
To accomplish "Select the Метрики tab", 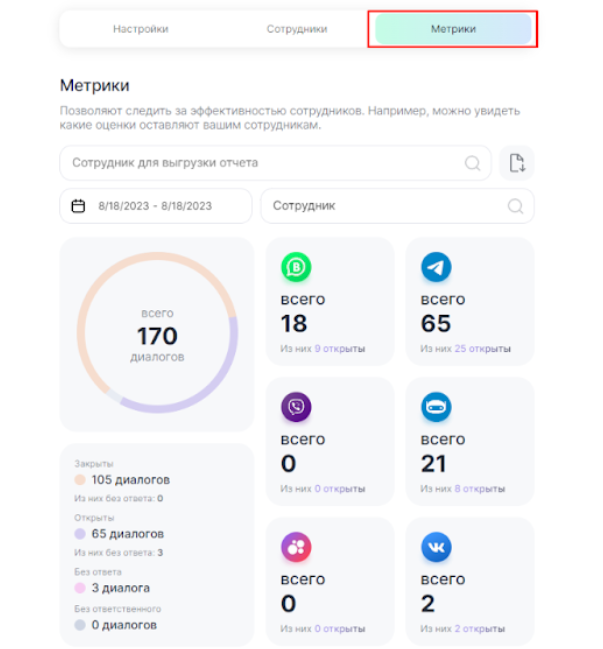I will point(453,29).
